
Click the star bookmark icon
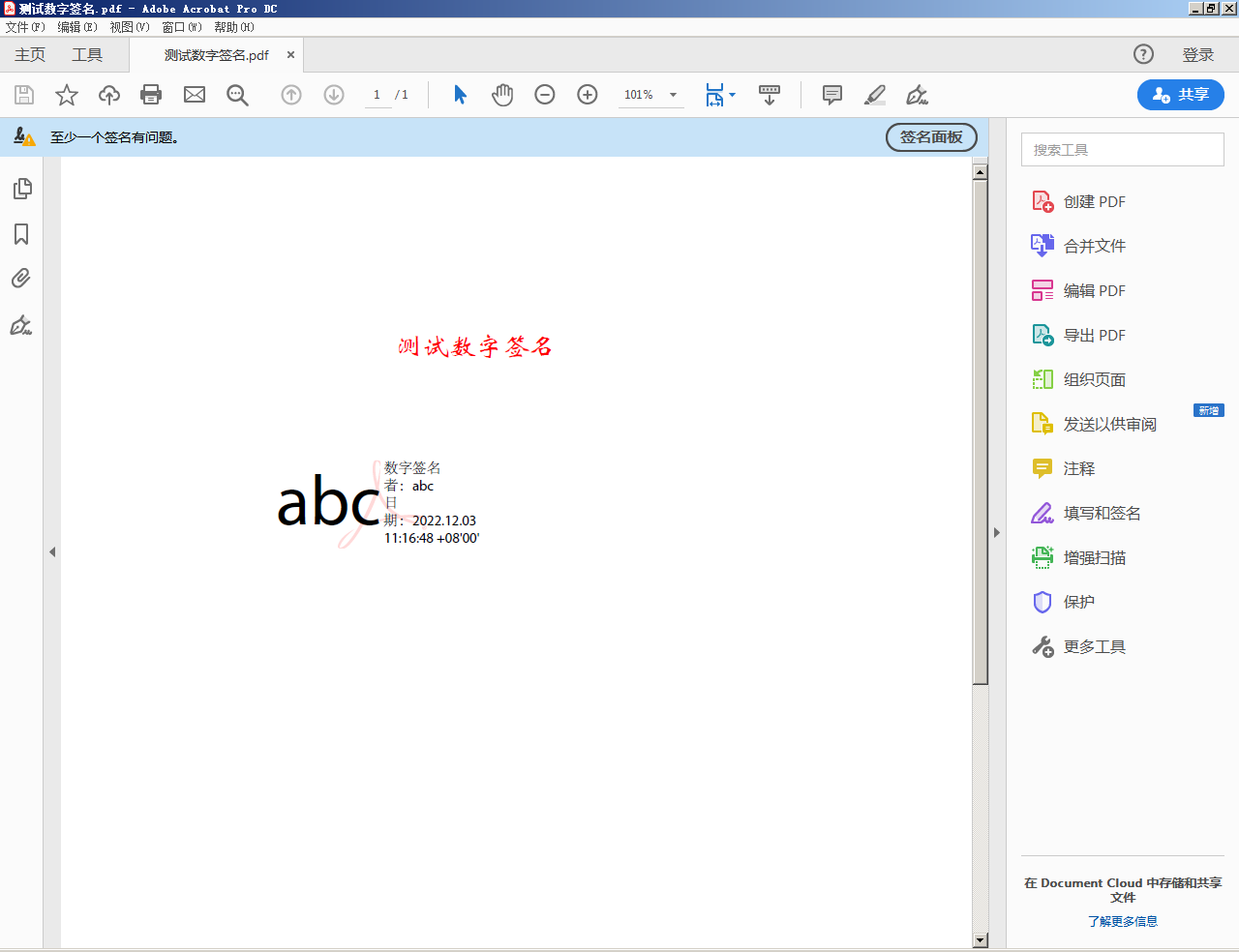click(67, 95)
